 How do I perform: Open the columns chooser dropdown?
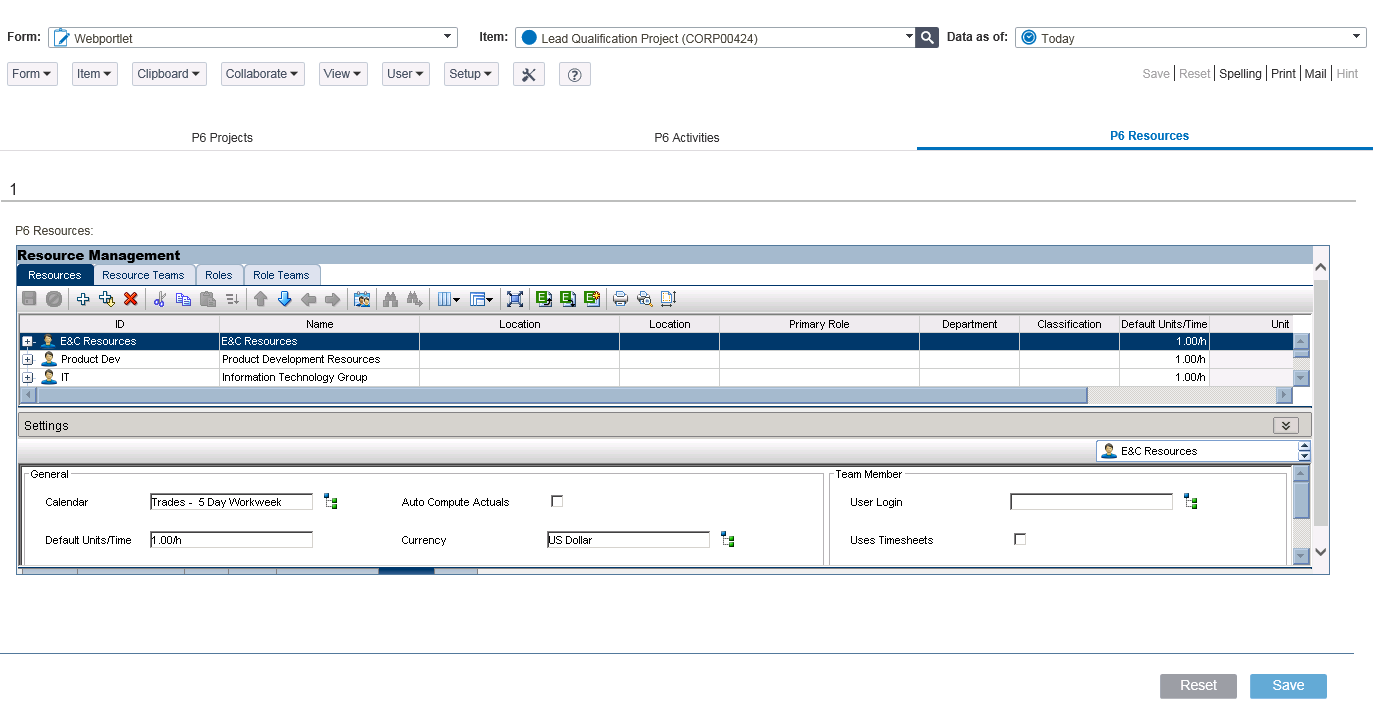coord(448,298)
